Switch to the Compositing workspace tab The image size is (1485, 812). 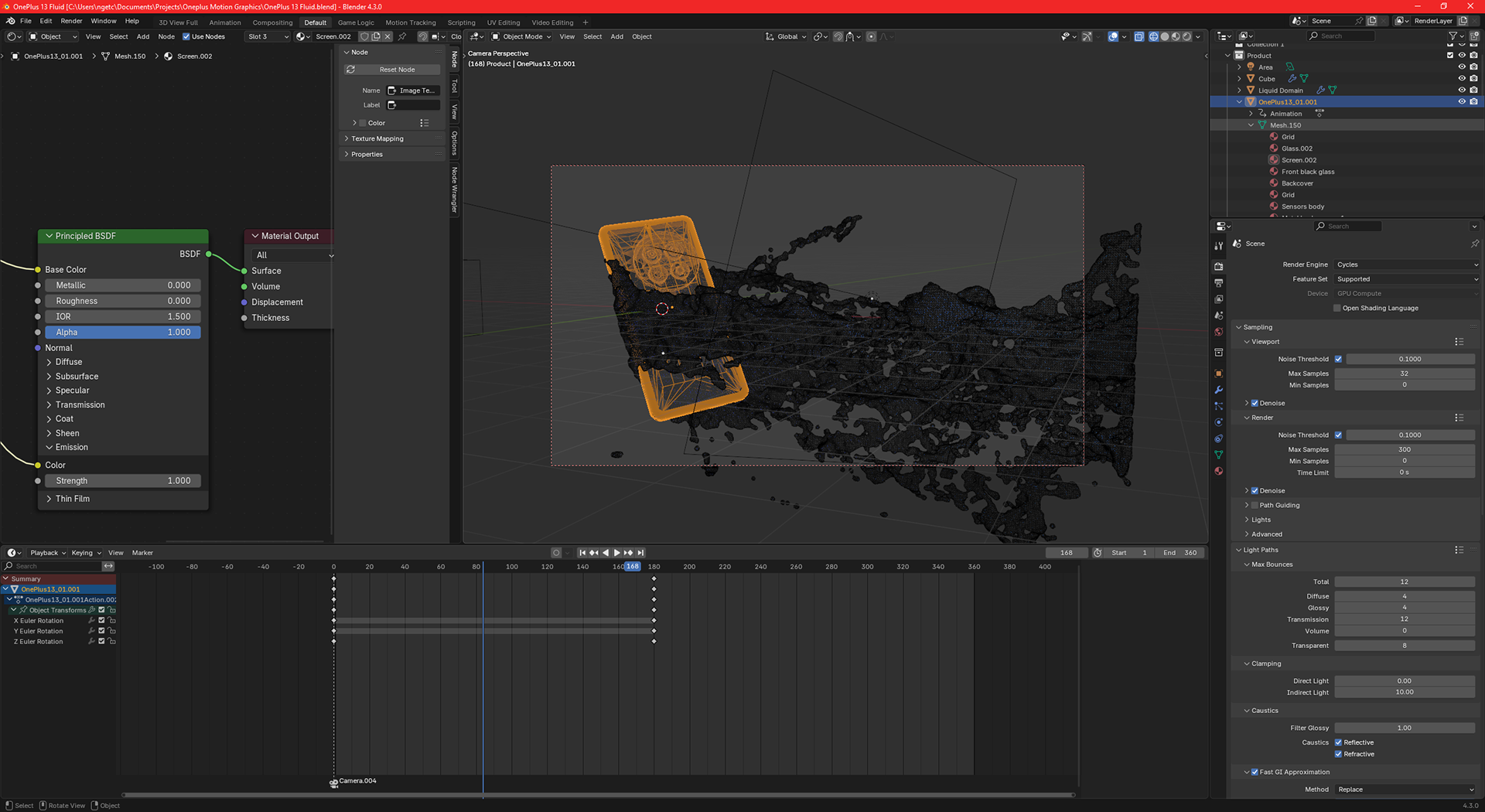point(272,22)
